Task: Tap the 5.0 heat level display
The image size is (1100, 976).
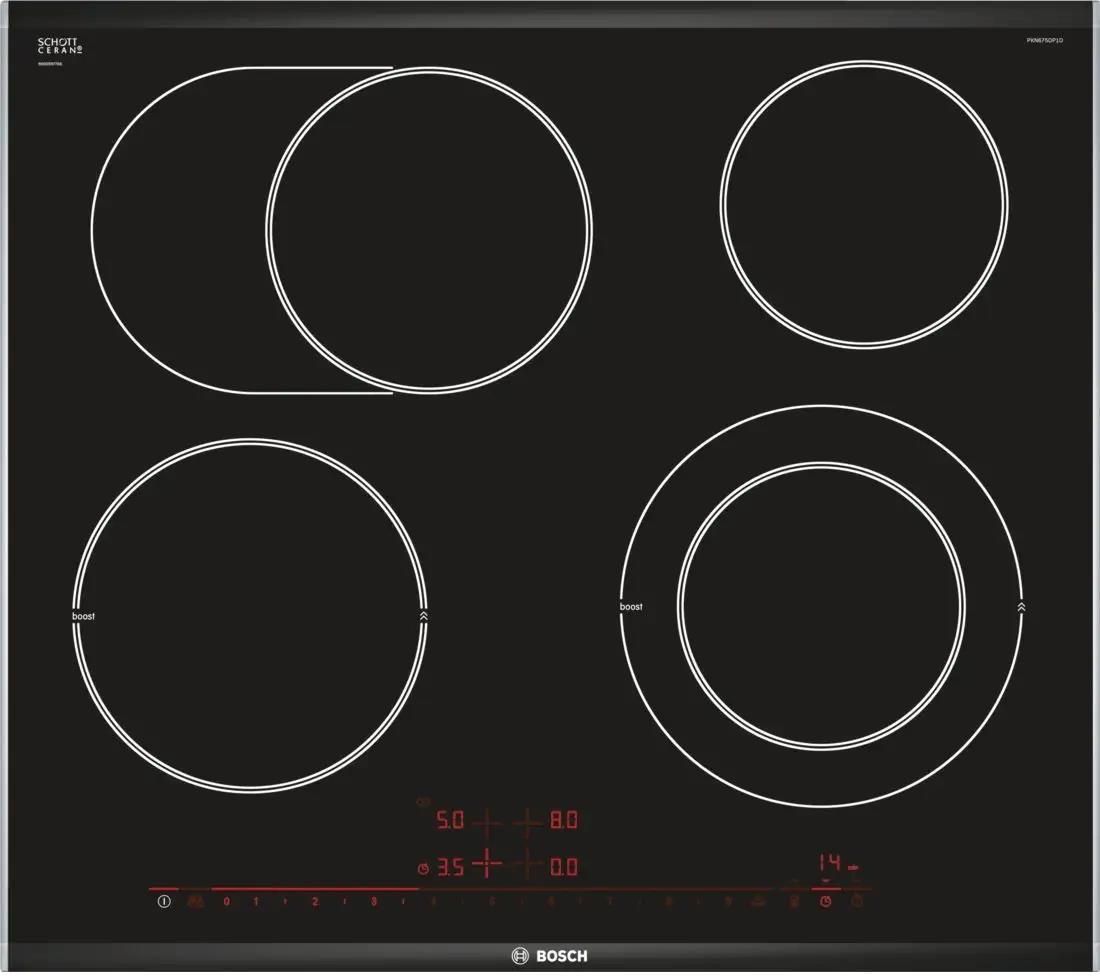Action: coord(449,822)
